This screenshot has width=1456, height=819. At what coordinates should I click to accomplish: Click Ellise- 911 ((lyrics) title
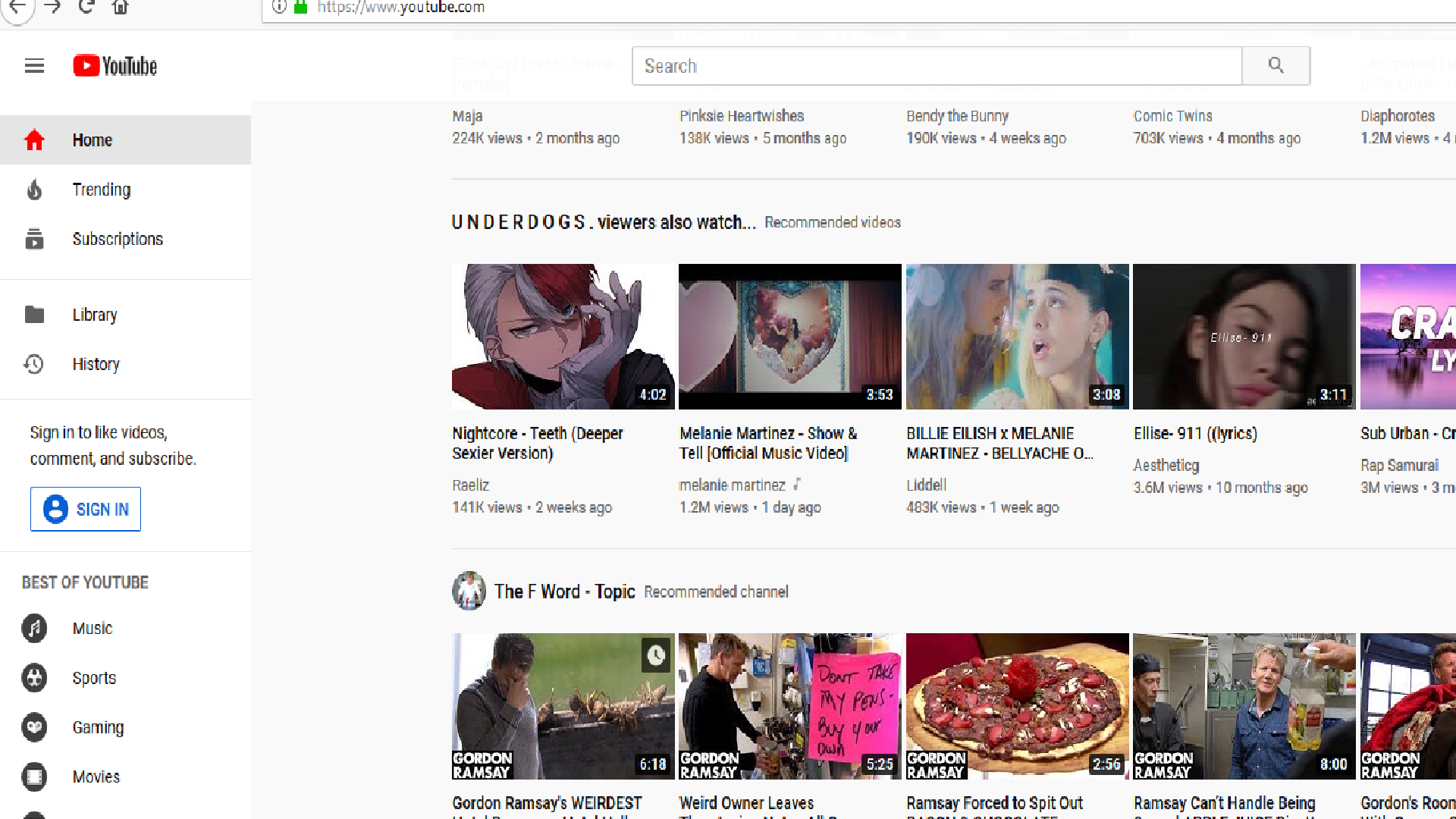[1195, 433]
